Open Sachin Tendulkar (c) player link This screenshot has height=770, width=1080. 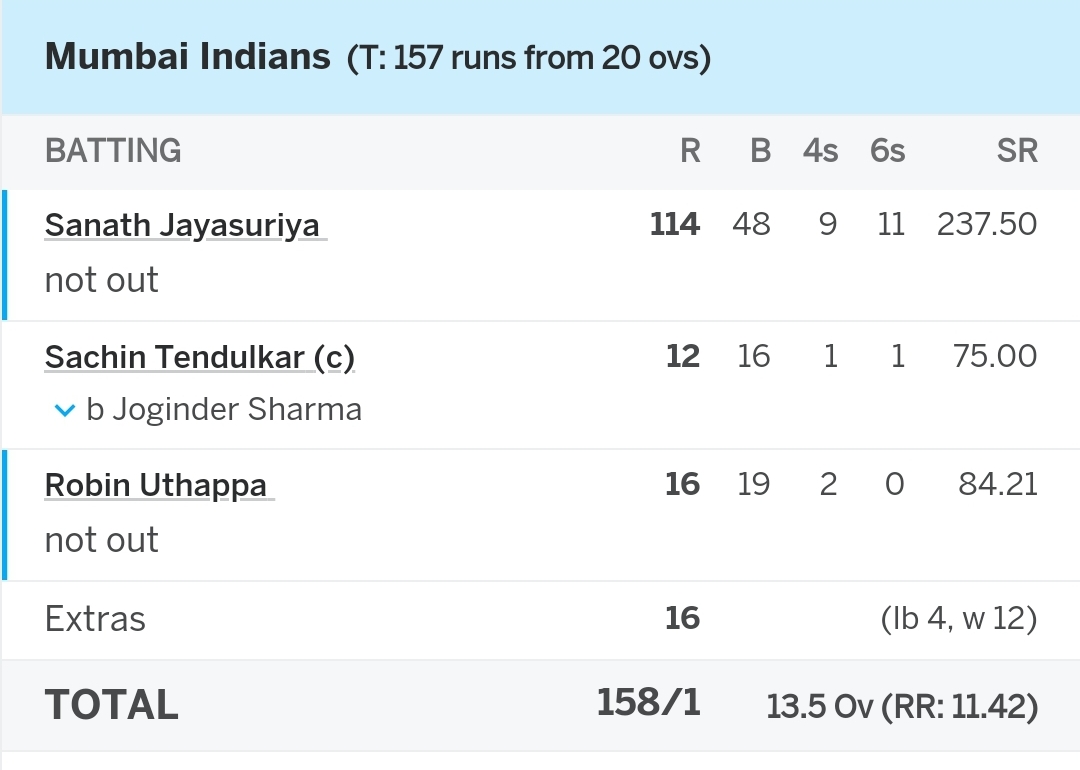click(x=200, y=357)
